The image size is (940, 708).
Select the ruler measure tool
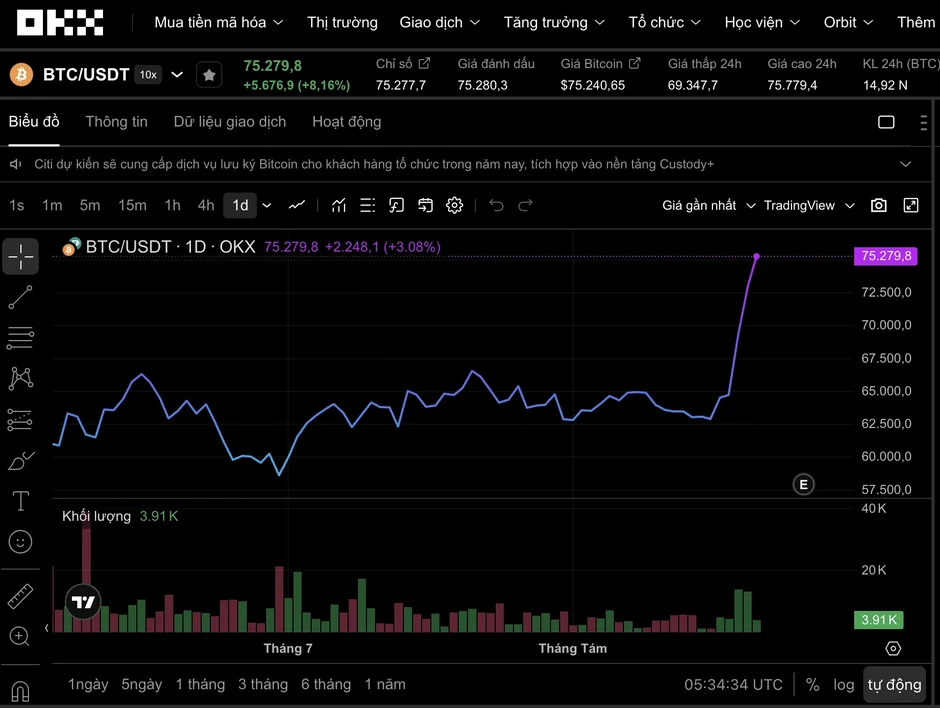(20, 596)
